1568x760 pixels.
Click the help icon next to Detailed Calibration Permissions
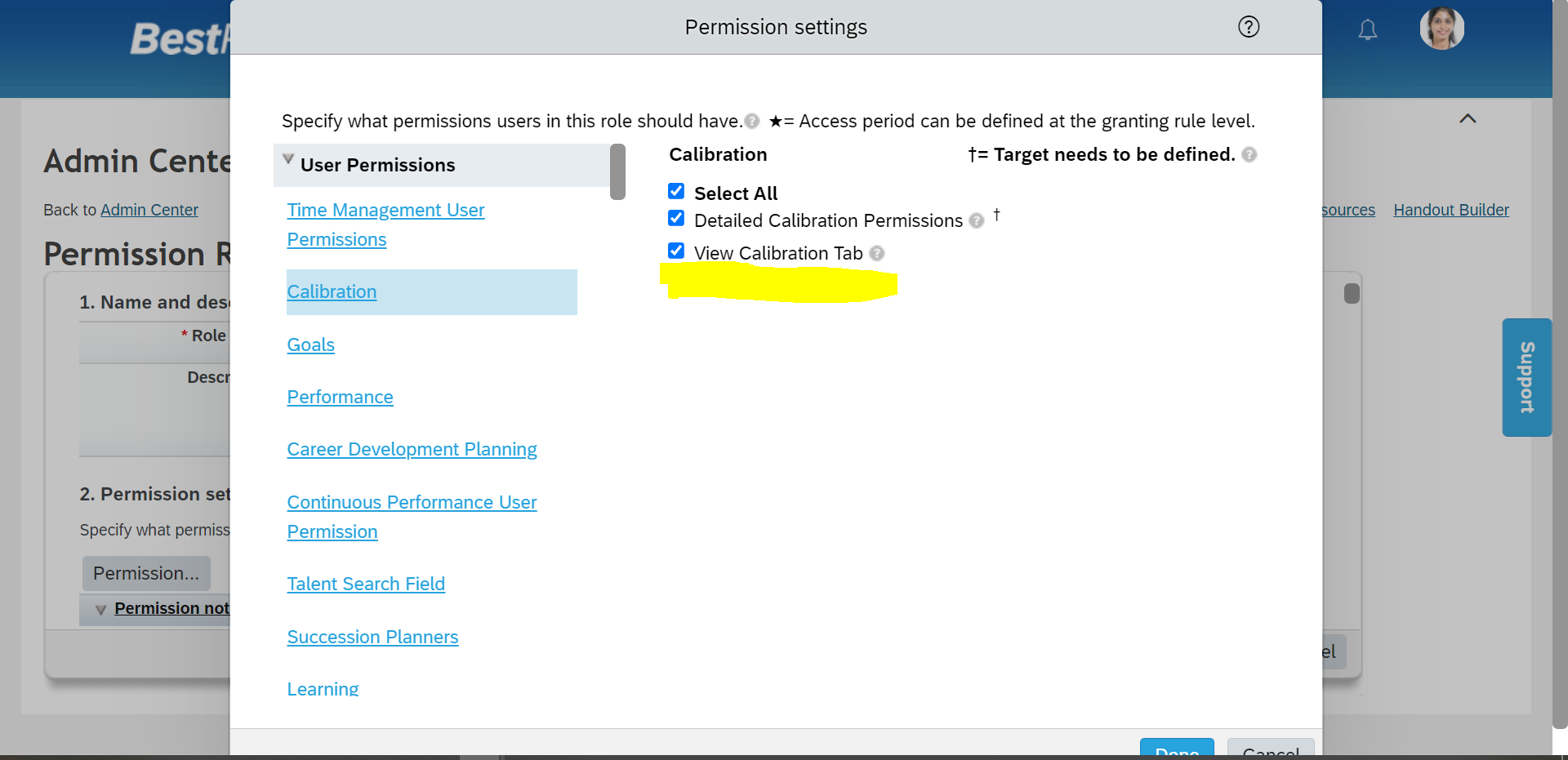coord(976,221)
